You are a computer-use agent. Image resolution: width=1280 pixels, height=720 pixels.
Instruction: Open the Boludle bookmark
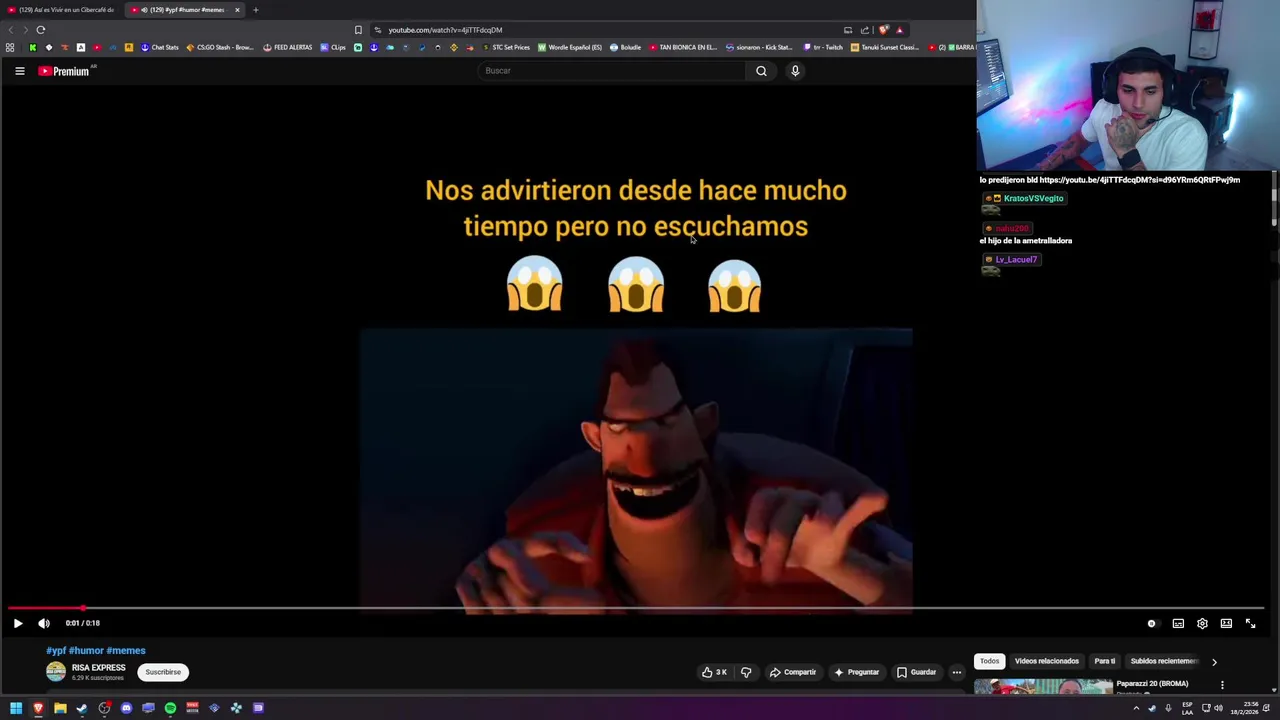coord(625,47)
